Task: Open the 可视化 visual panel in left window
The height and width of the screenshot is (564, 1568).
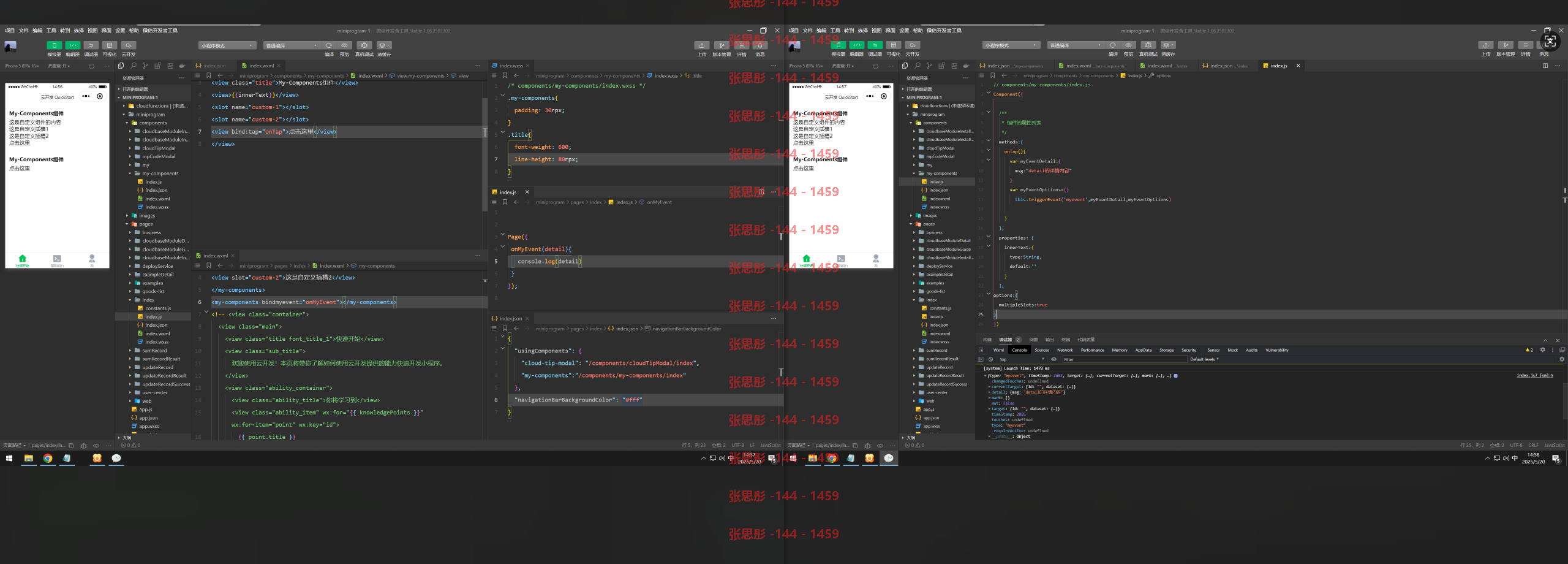Action: tap(110, 45)
